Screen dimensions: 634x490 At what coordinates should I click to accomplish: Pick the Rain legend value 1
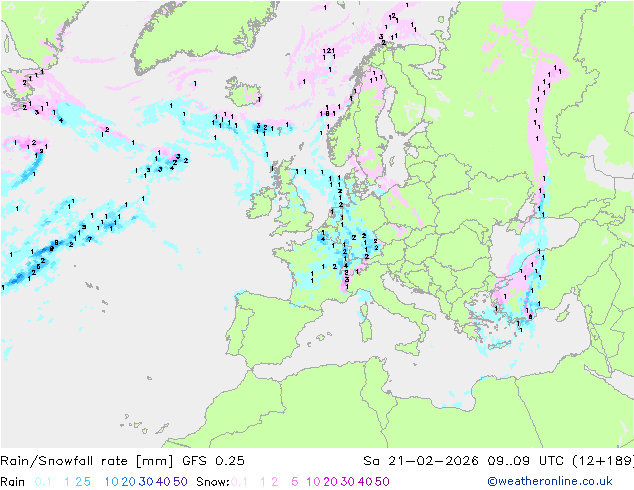(x=67, y=482)
